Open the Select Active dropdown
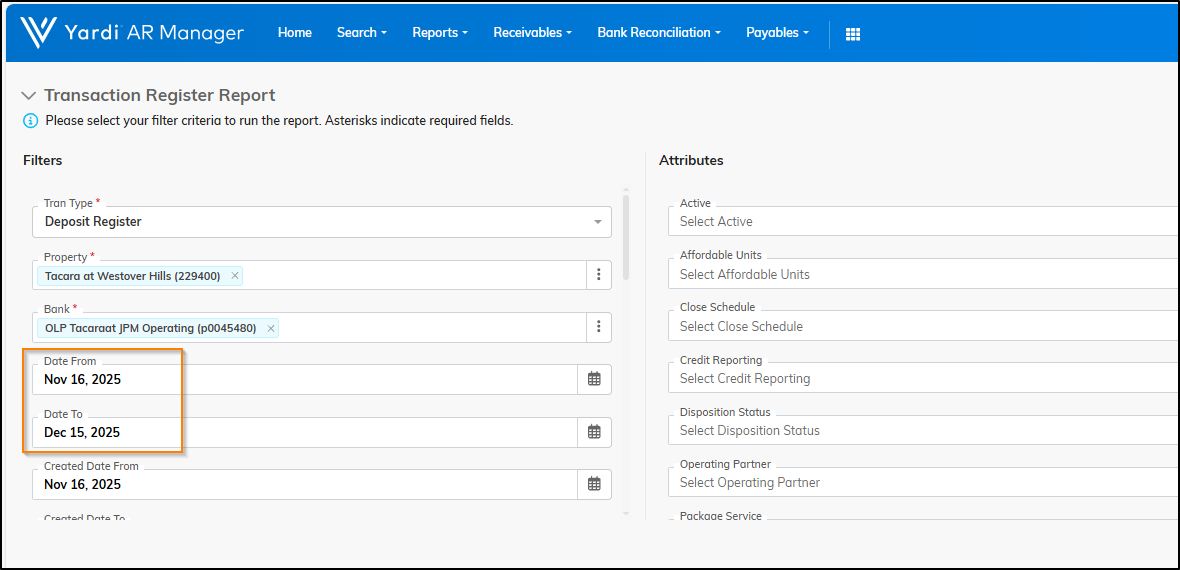This screenshot has height=570, width=1180. pos(920,221)
